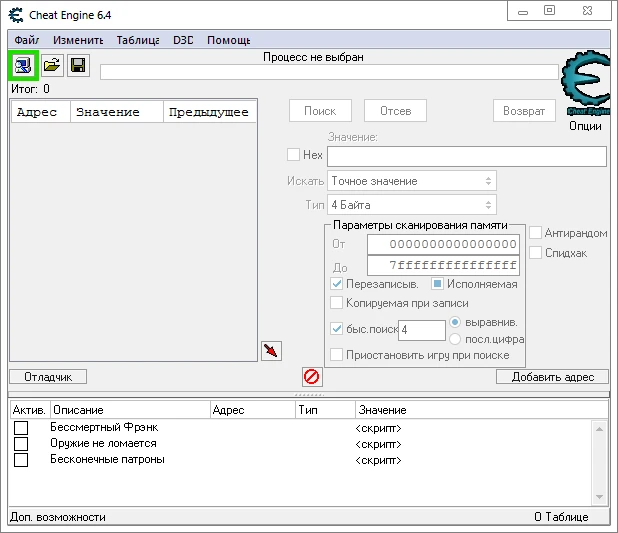Image resolution: width=618 pixels, height=533 pixels.
Task: Open the D3D menu
Action: pos(183,40)
